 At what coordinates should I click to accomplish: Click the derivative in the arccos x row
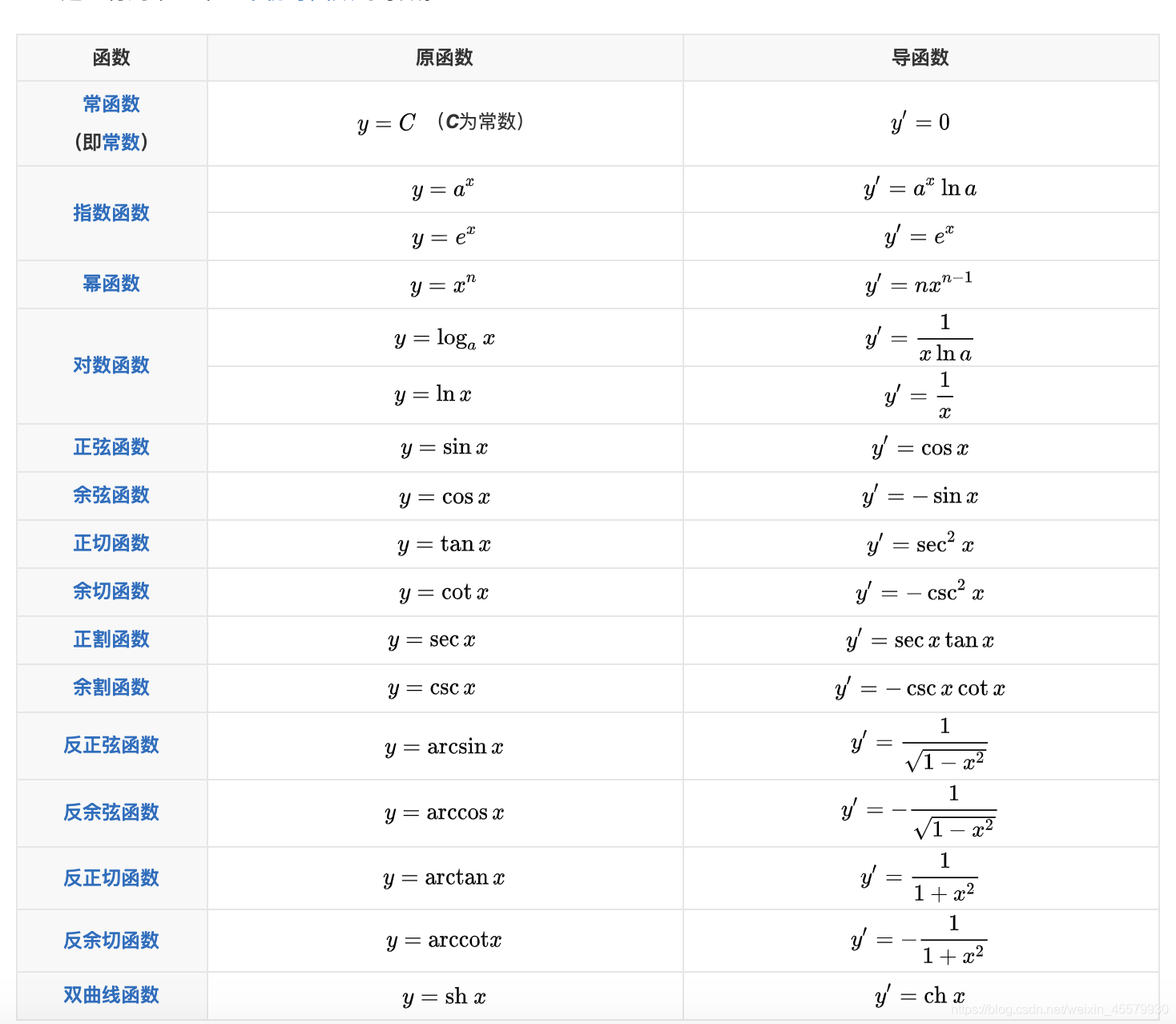point(919,812)
